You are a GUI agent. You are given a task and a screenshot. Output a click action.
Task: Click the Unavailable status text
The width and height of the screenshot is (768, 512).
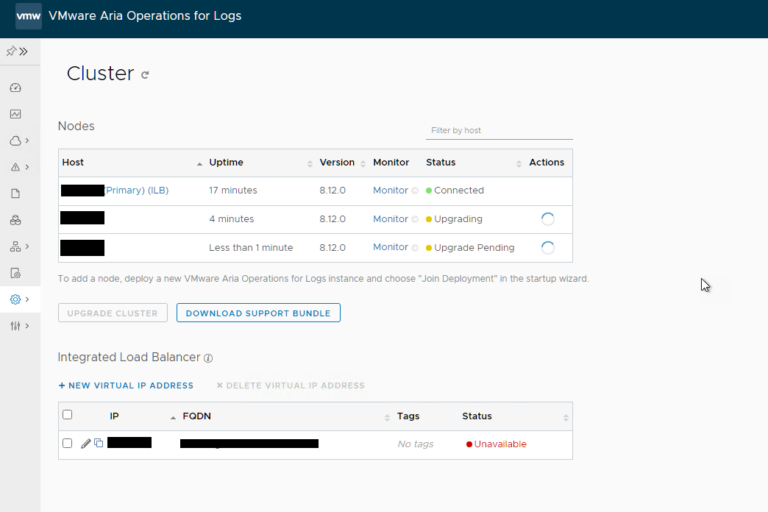[500, 444]
